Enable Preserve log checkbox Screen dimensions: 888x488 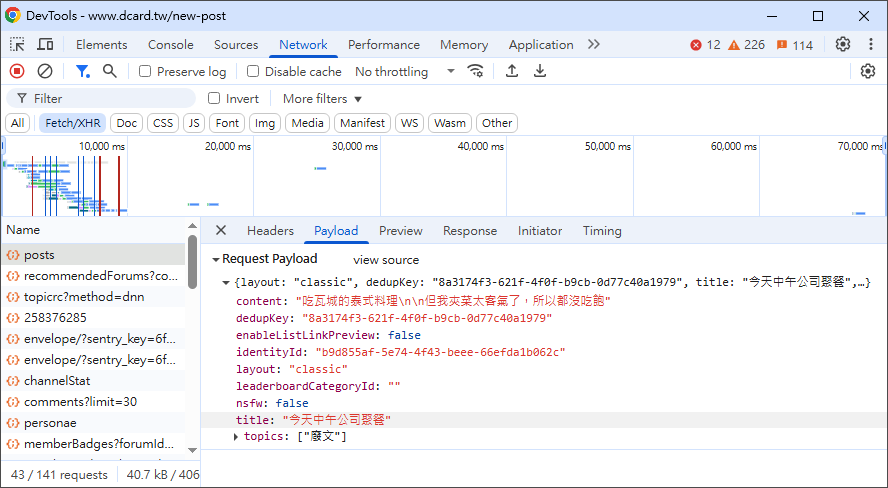(145, 72)
